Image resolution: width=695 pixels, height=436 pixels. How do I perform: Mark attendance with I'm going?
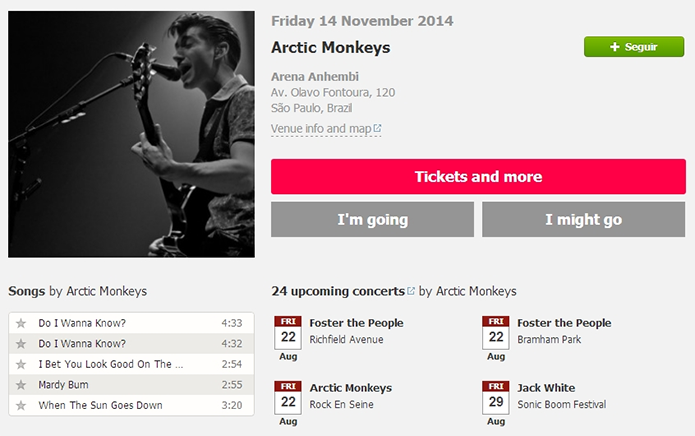[372, 219]
